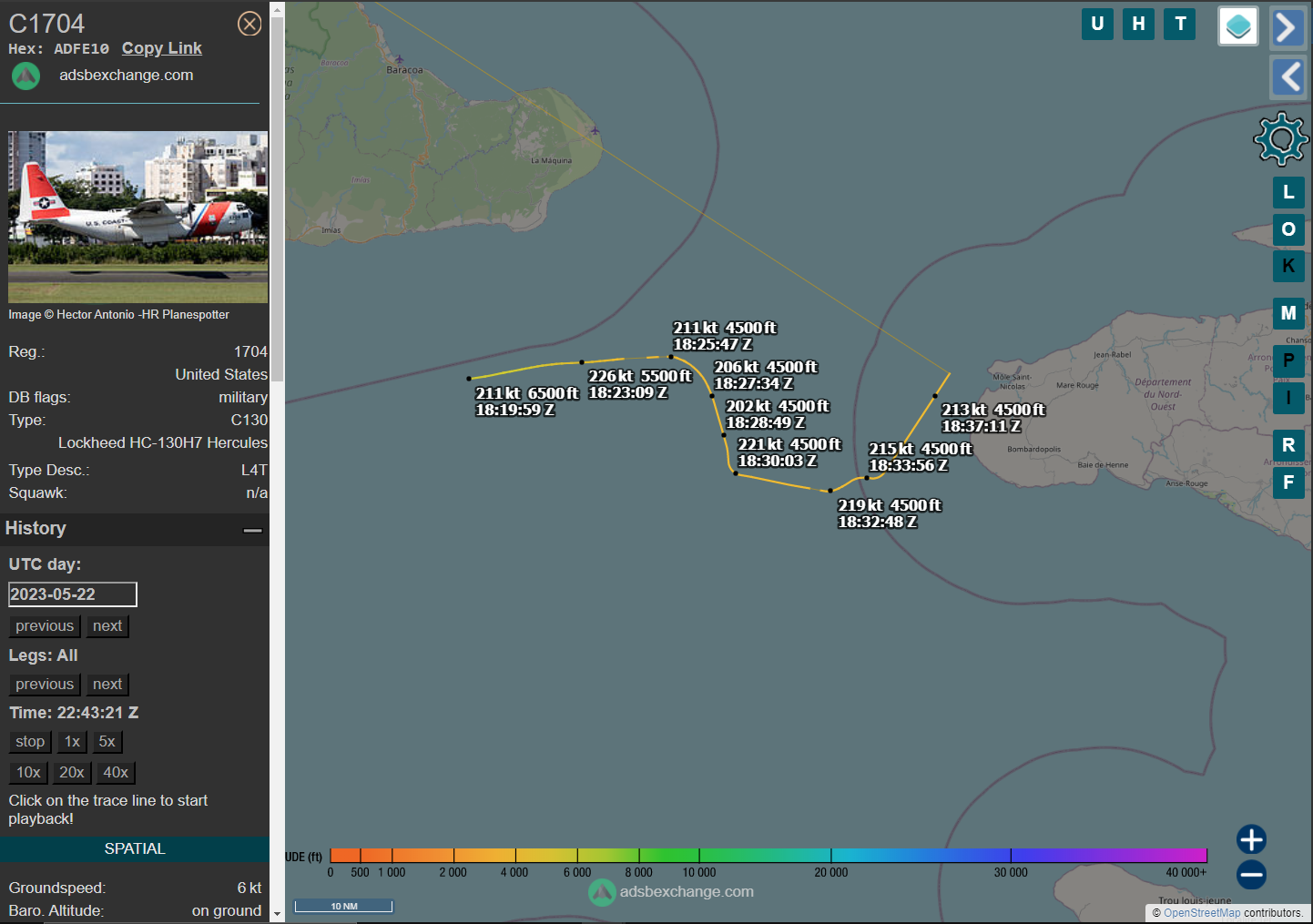
Task: Click the trace point at 18:27:34 Z
Action: pyautogui.click(x=712, y=396)
